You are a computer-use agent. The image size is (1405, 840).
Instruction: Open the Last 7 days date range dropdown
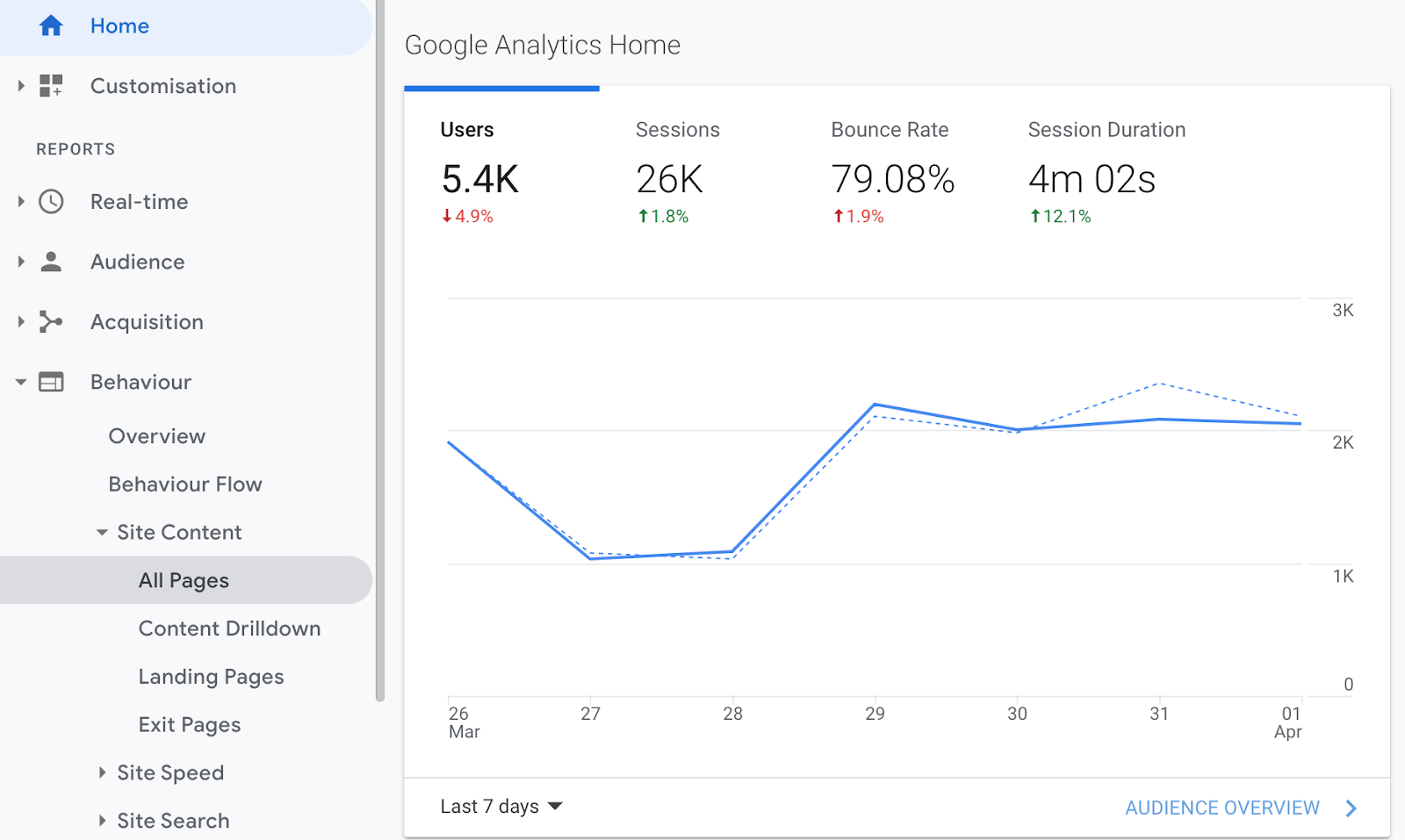coord(501,807)
